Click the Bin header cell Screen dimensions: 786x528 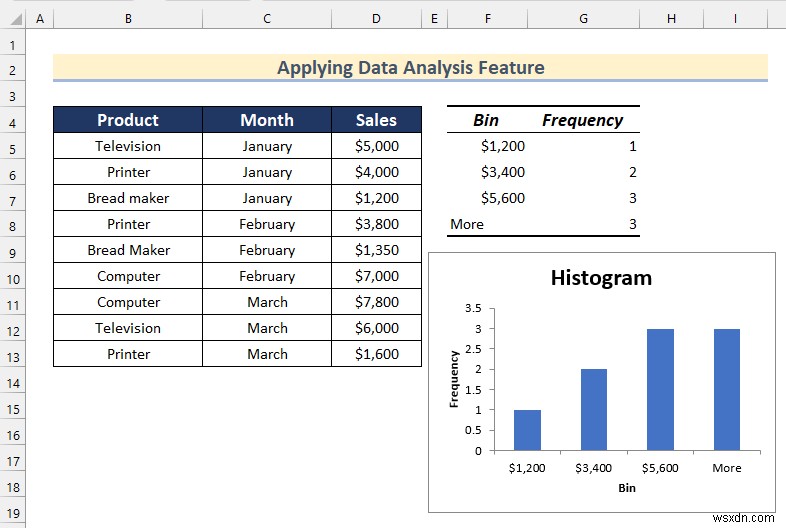487,120
